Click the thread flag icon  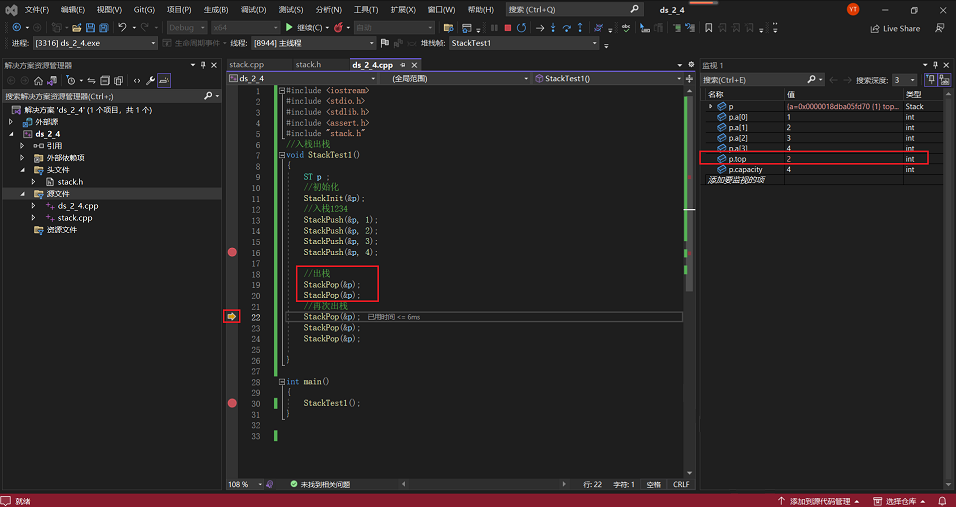385,43
